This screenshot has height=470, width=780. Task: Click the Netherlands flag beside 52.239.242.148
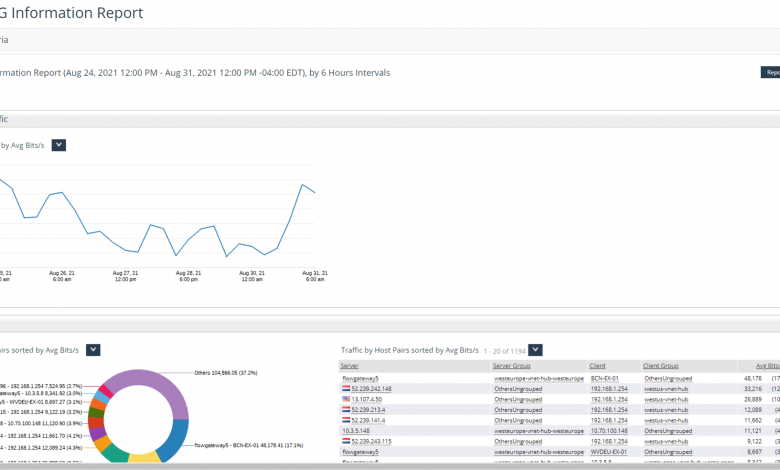click(x=346, y=389)
